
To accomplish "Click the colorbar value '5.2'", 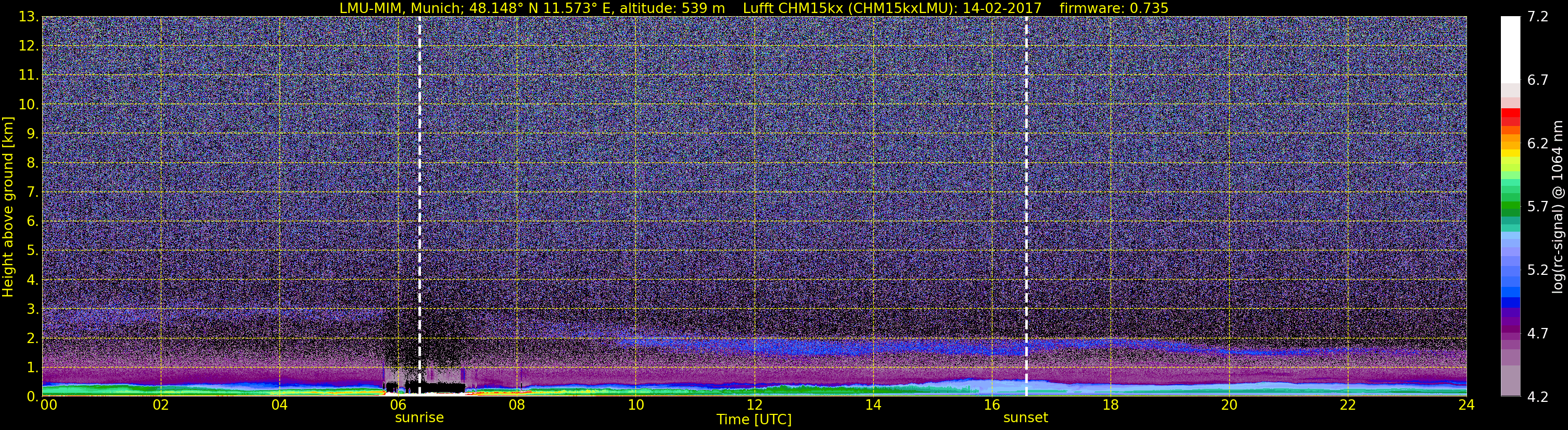I will pyautogui.click(x=1538, y=270).
